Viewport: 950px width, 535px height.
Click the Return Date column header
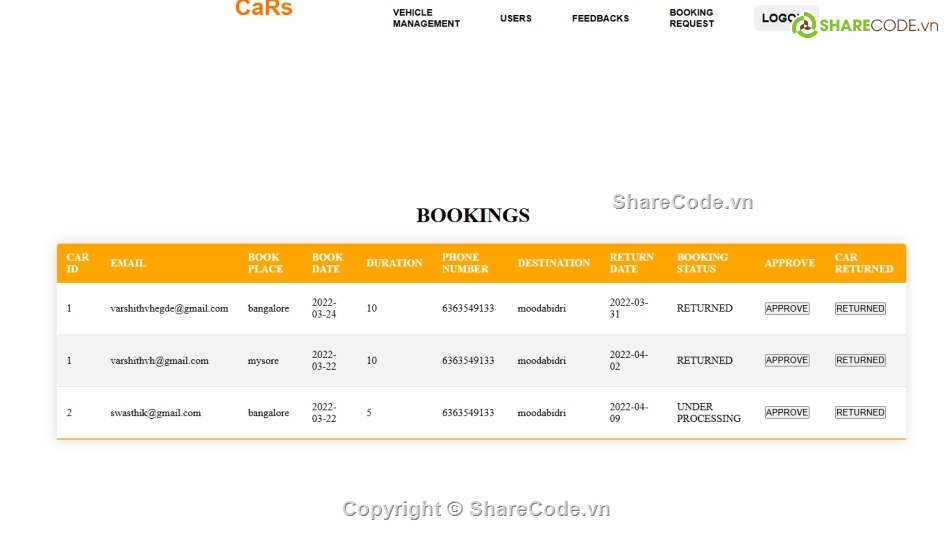pyautogui.click(x=631, y=263)
